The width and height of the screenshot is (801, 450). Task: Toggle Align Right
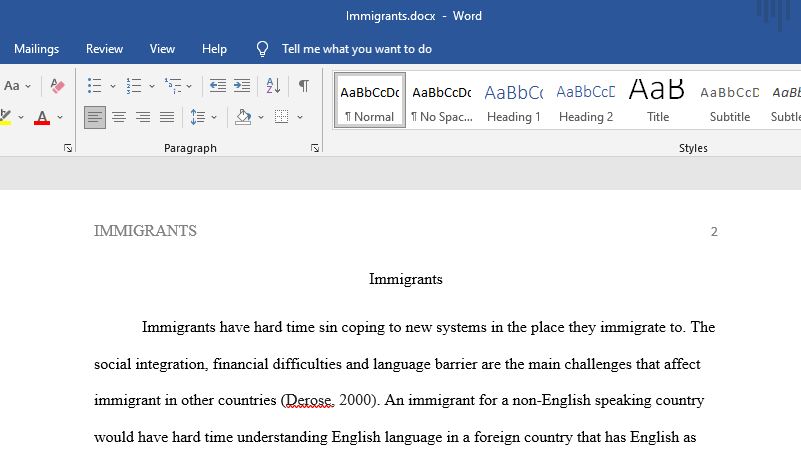[x=143, y=117]
